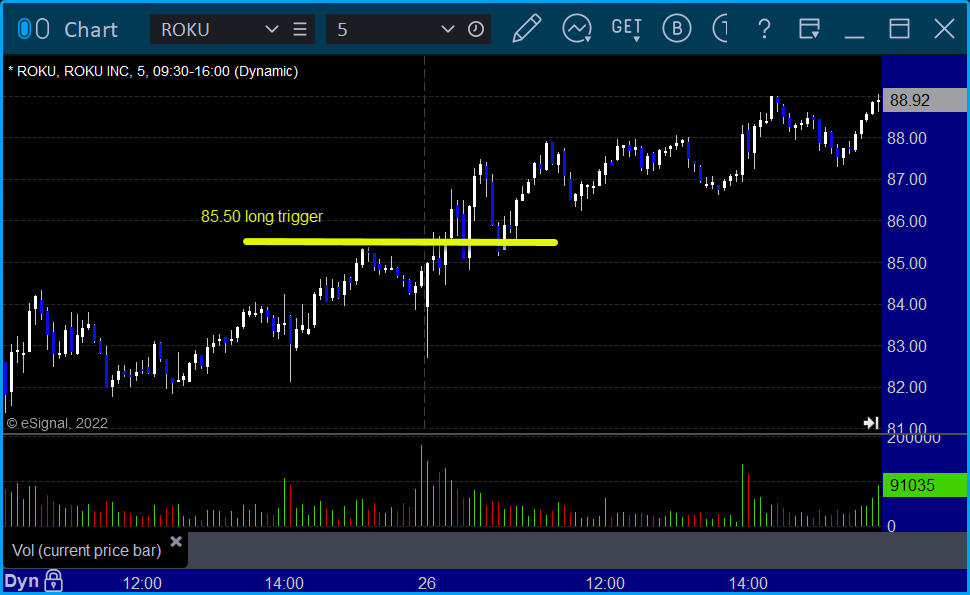Screen dimensions: 970x595
Task: Click the current price label 88.92
Action: 924,100
